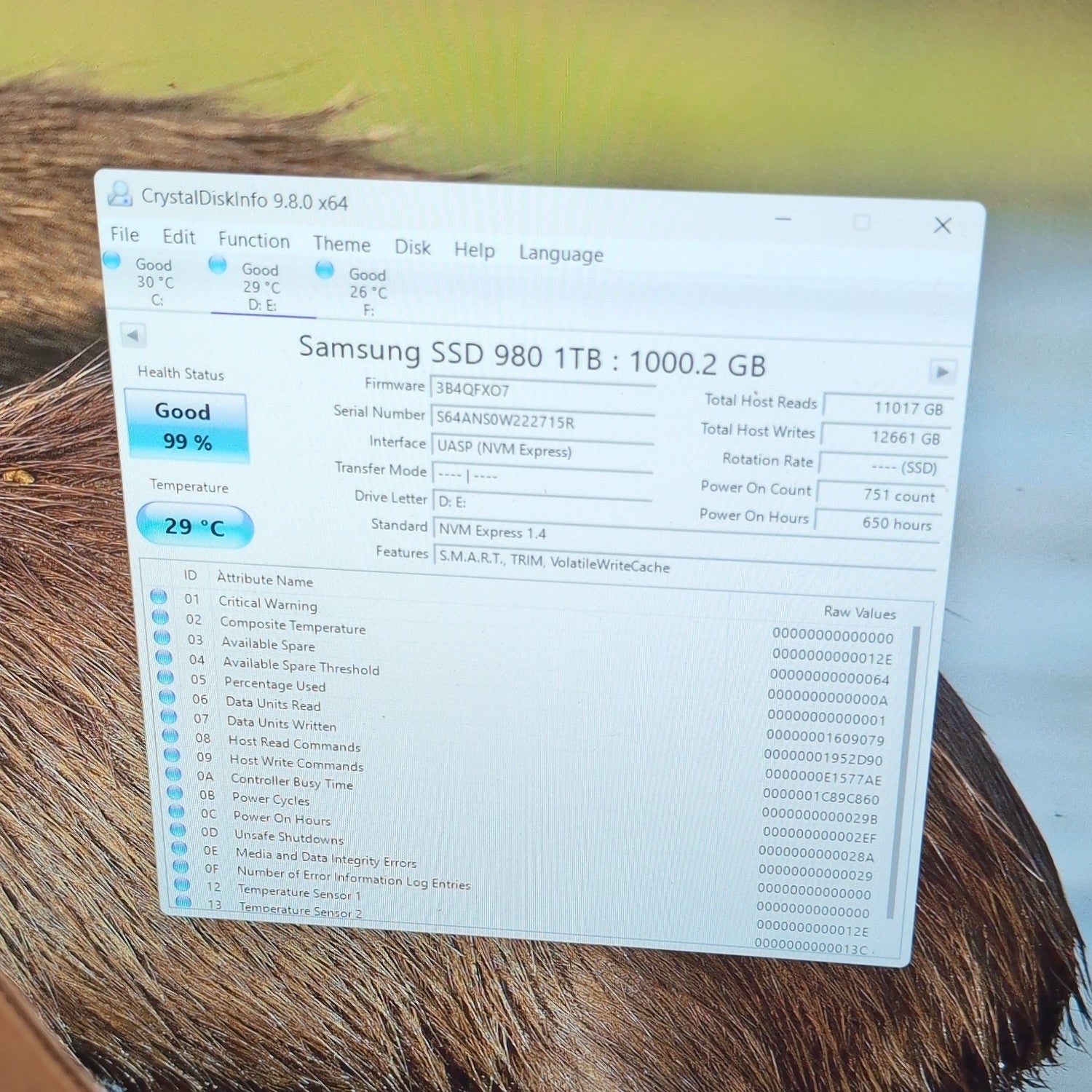The image size is (1092, 1092).
Task: Click the Raw Values column header
Action: coord(860,613)
